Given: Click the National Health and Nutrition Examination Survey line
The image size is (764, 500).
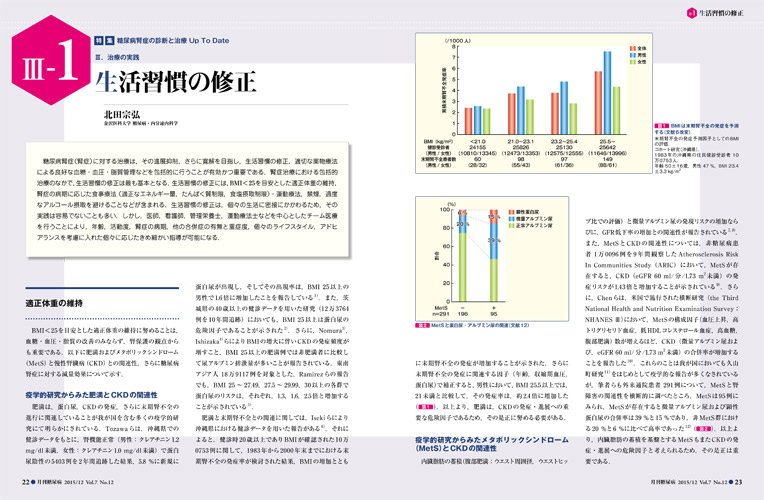Looking at the screenshot, I should (x=661, y=308).
